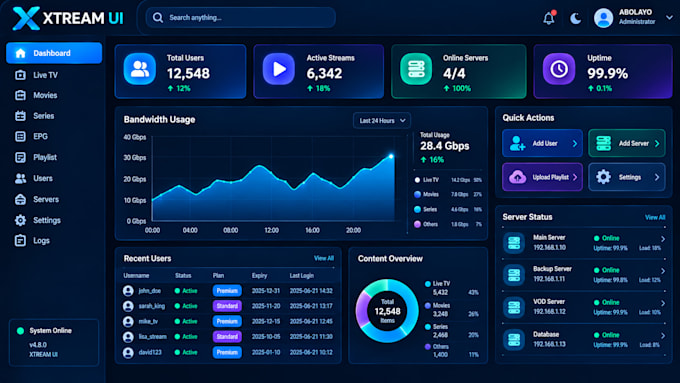The image size is (680, 383).
Task: Click the Add Server stack icon
Action: (x=603, y=143)
